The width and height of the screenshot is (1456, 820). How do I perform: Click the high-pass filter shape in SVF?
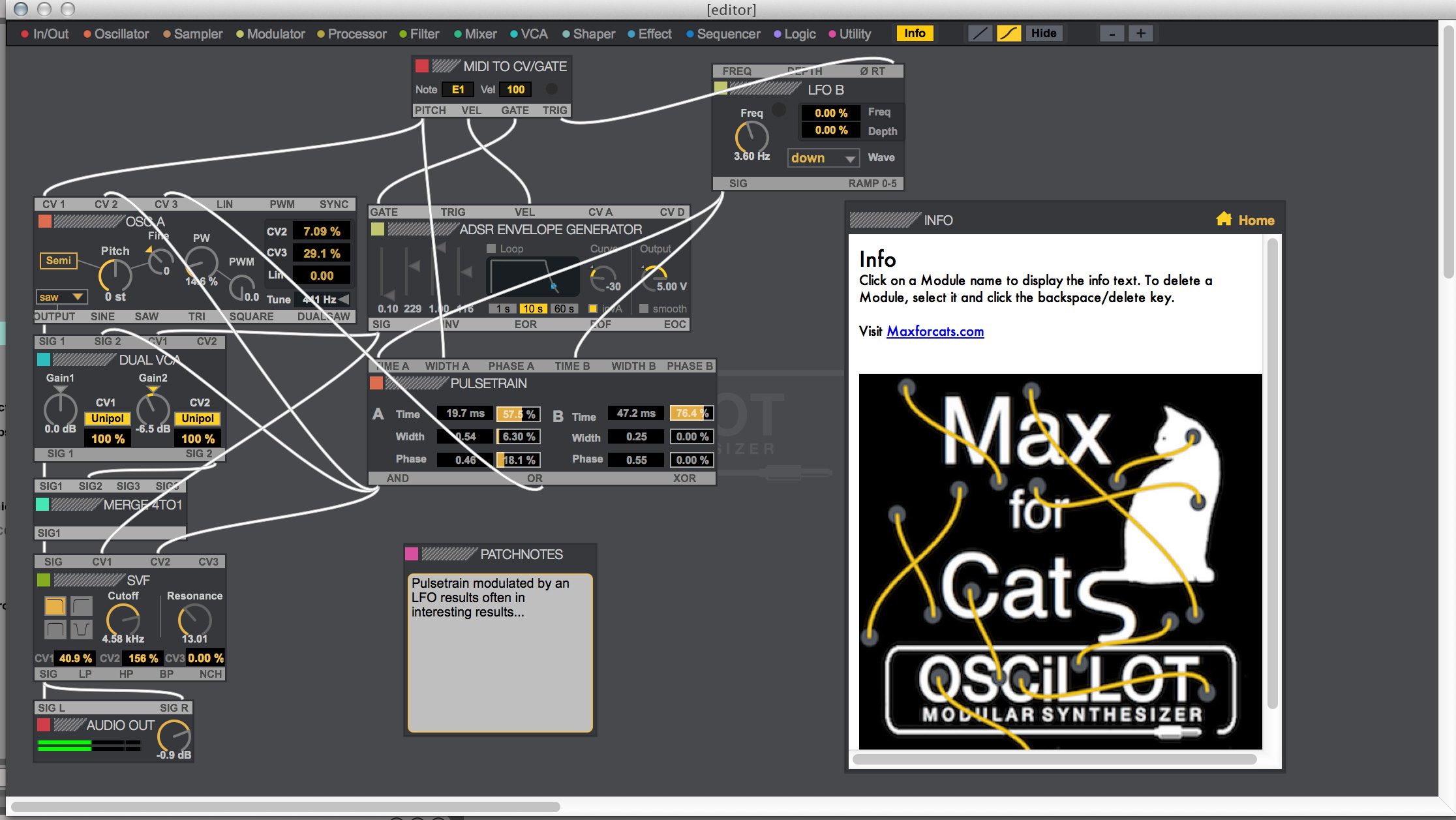coord(82,606)
